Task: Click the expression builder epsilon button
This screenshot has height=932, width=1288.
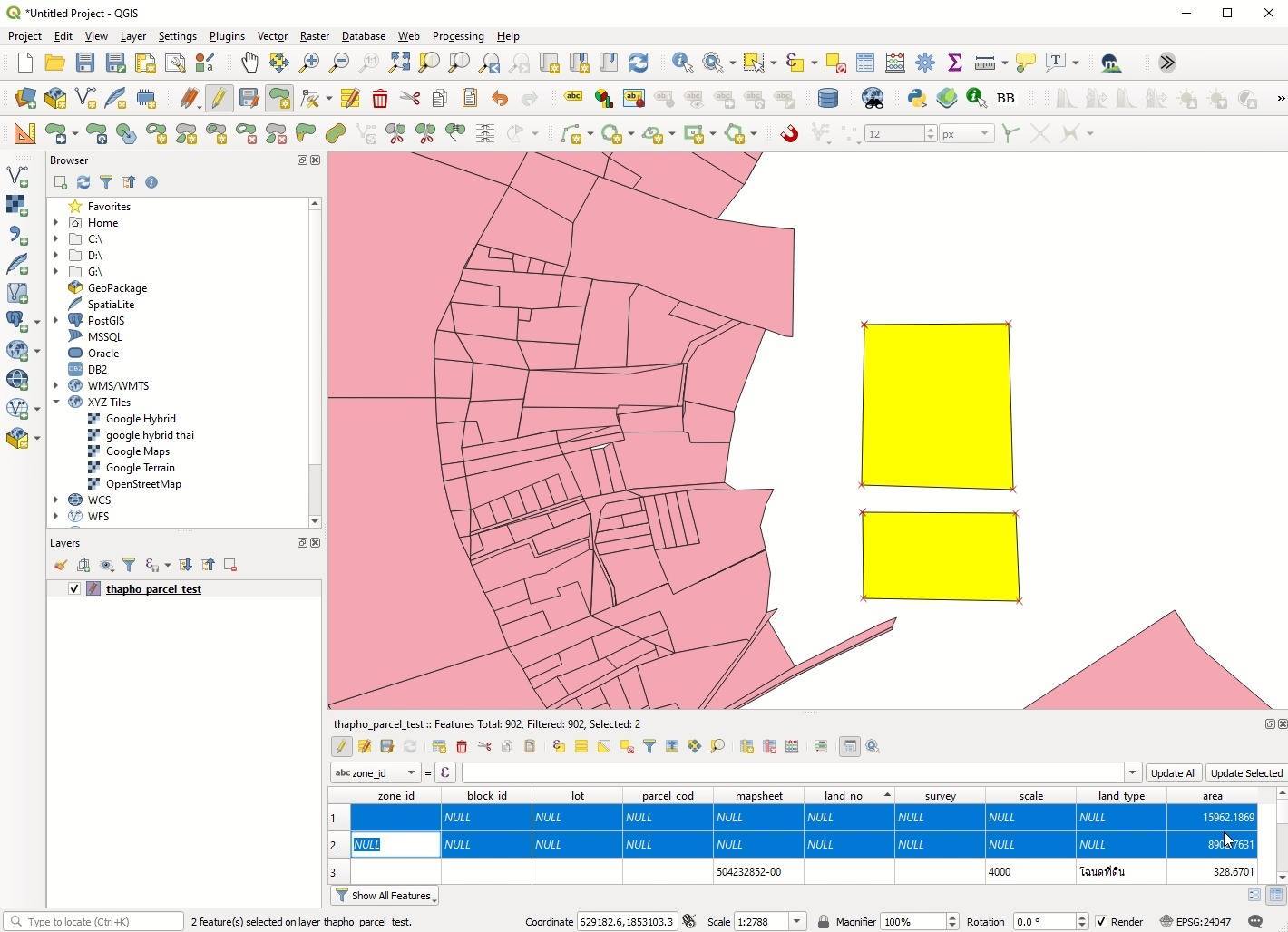Action: click(x=444, y=772)
